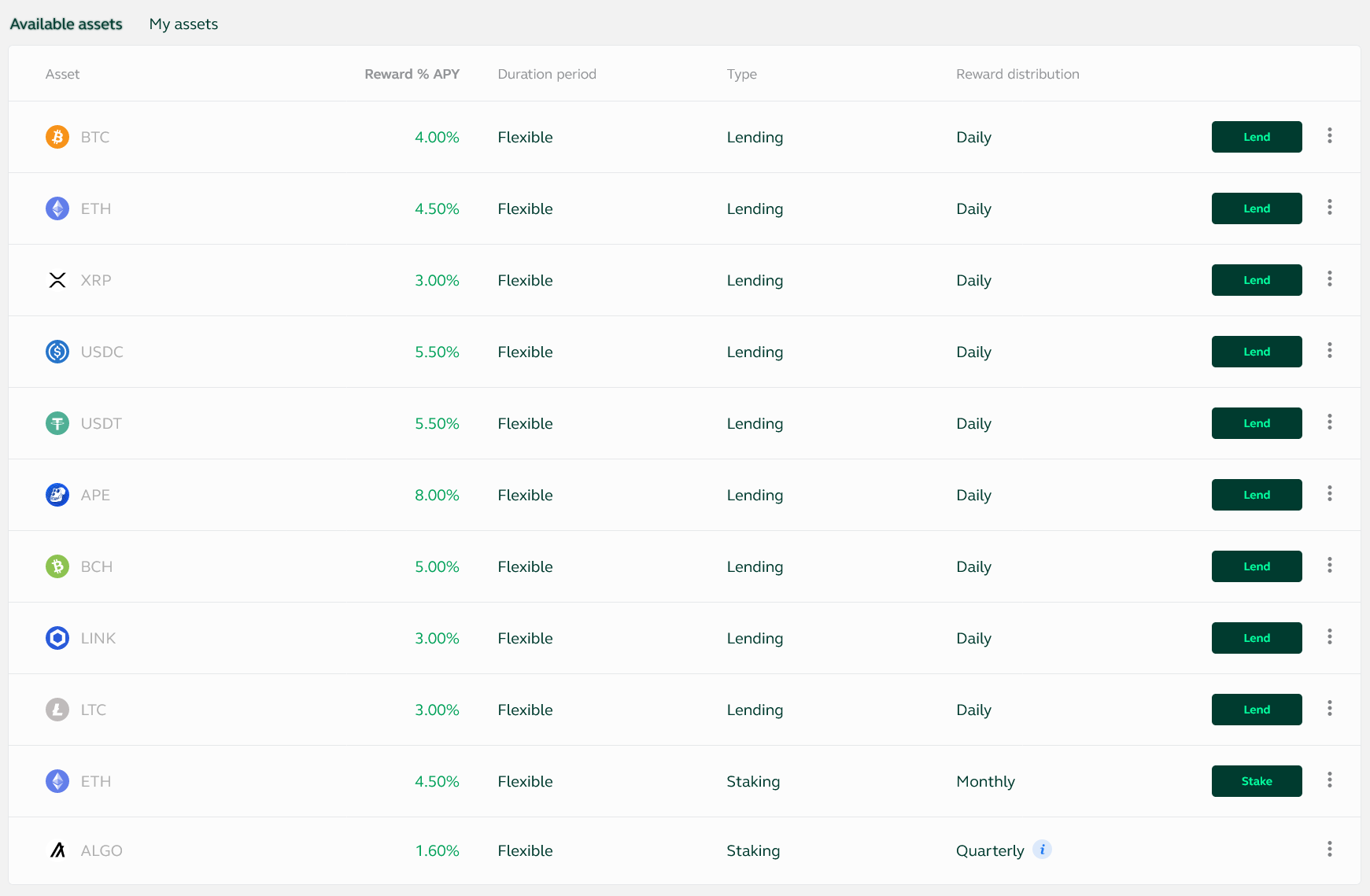Open the three-dot menu for LTC
The height and width of the screenshot is (896, 1370).
pyautogui.click(x=1330, y=708)
